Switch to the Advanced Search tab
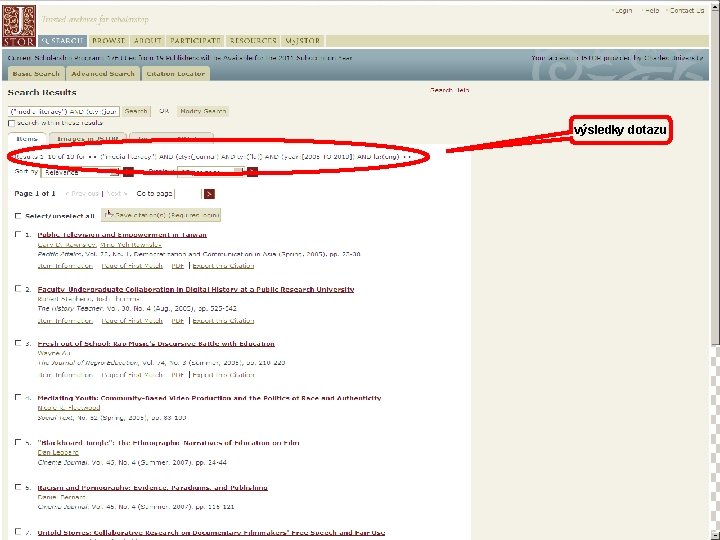The image size is (720, 540). [103, 73]
